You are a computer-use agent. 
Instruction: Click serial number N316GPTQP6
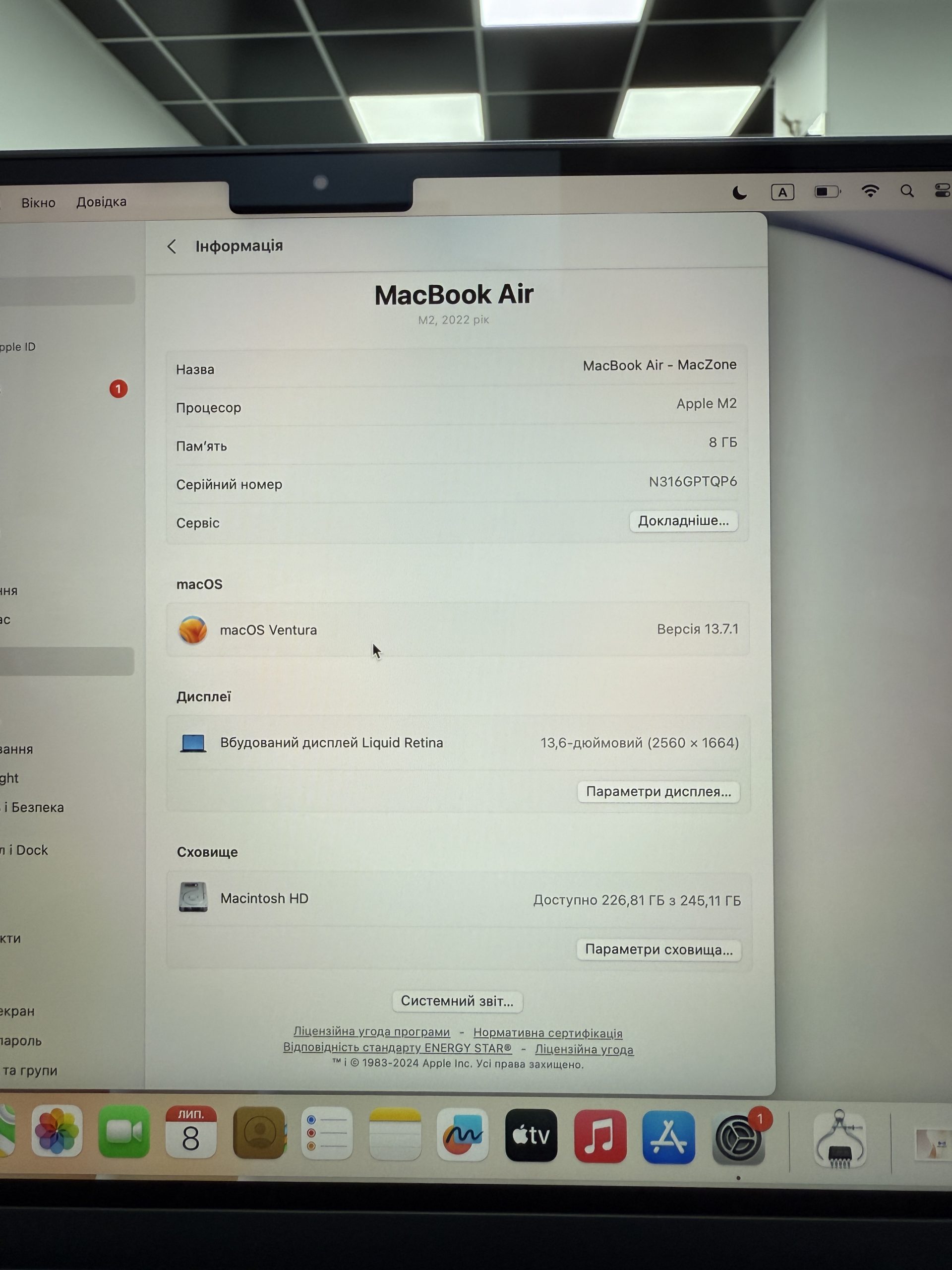693,481
